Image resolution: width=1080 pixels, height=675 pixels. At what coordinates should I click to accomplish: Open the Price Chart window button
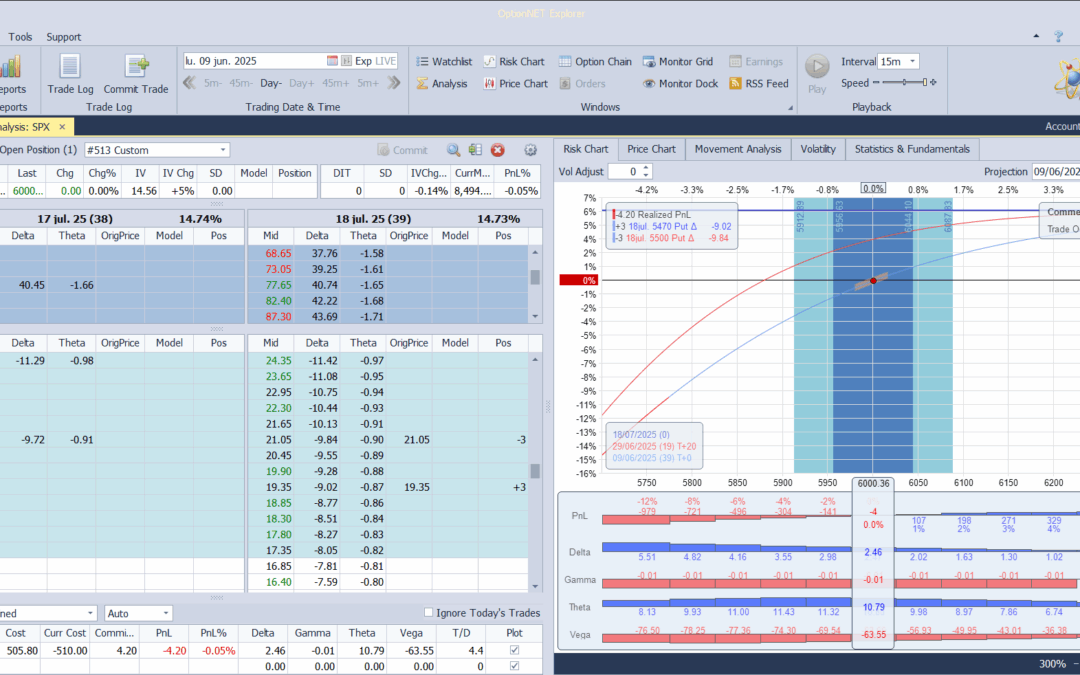[x=515, y=83]
